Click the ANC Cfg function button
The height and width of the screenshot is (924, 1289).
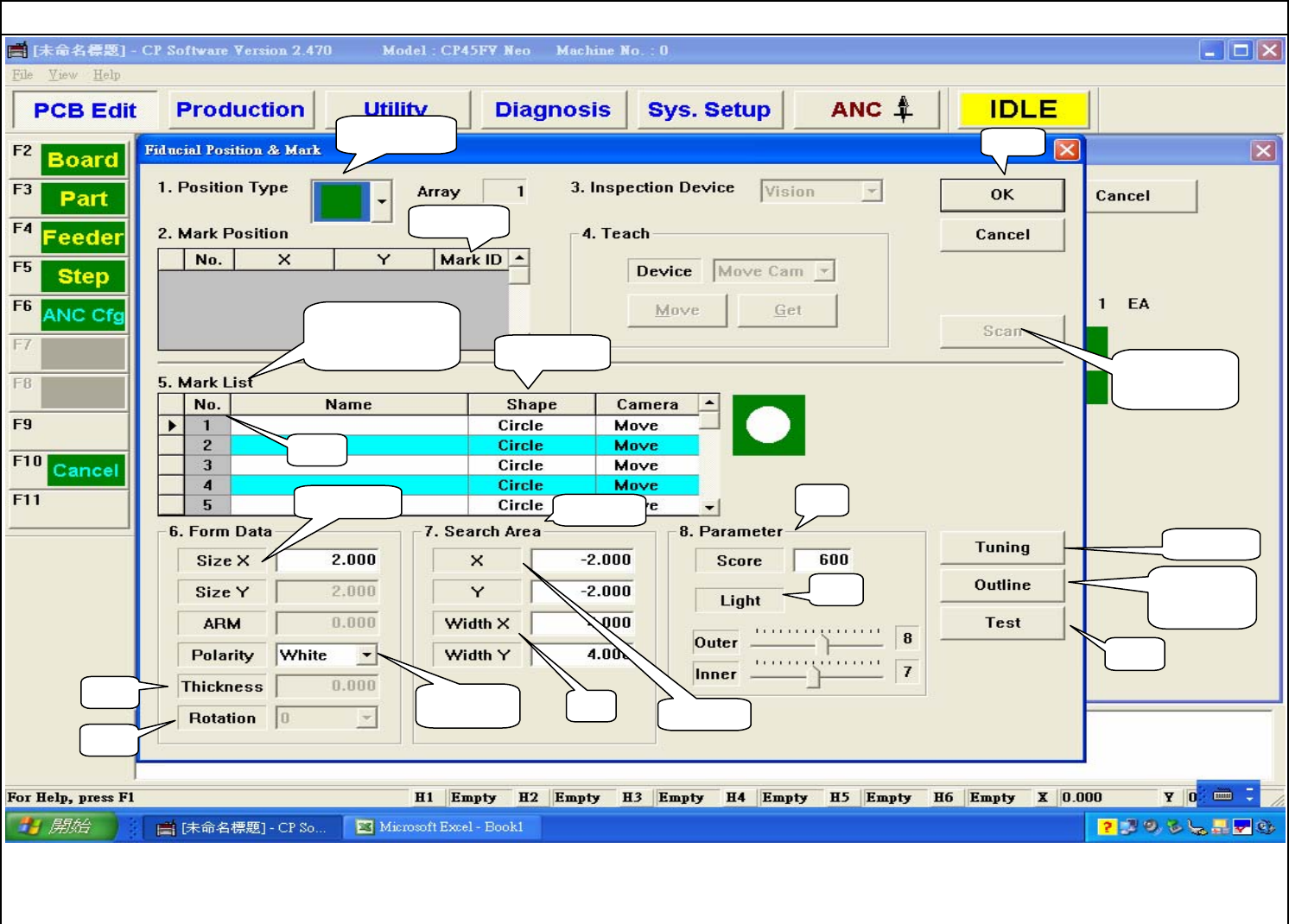83,315
